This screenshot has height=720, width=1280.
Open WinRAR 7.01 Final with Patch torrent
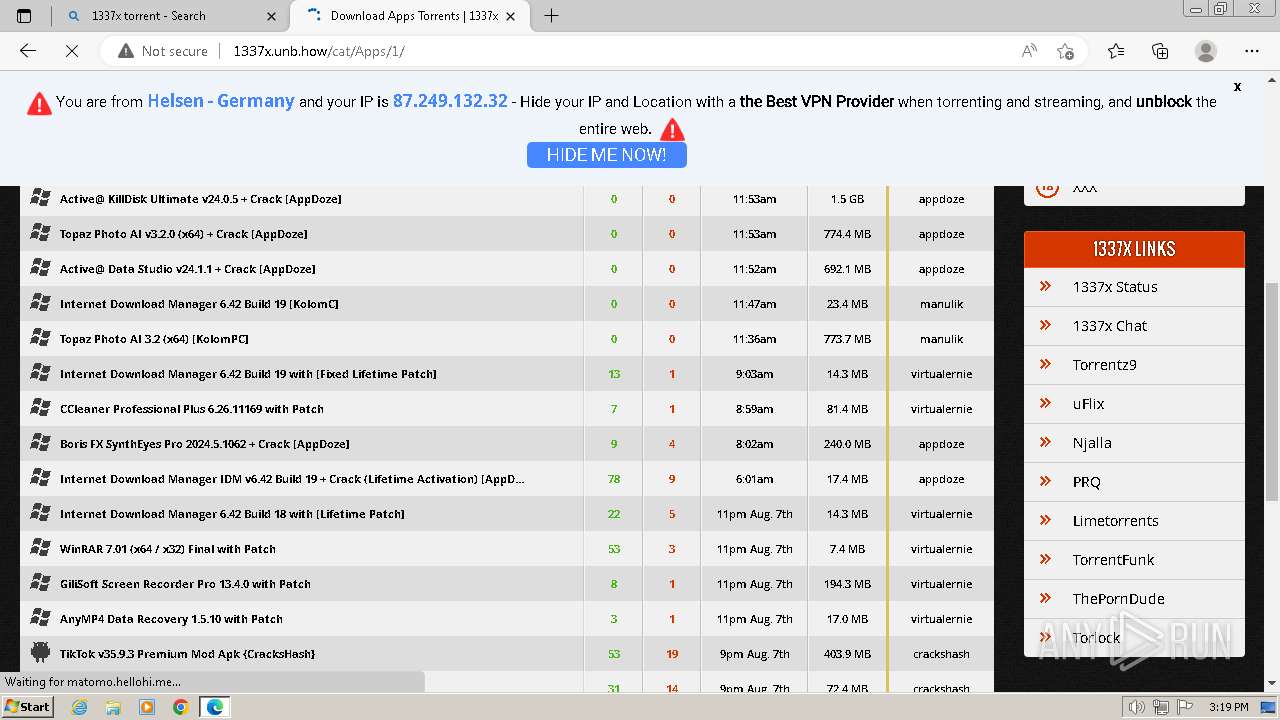point(168,549)
